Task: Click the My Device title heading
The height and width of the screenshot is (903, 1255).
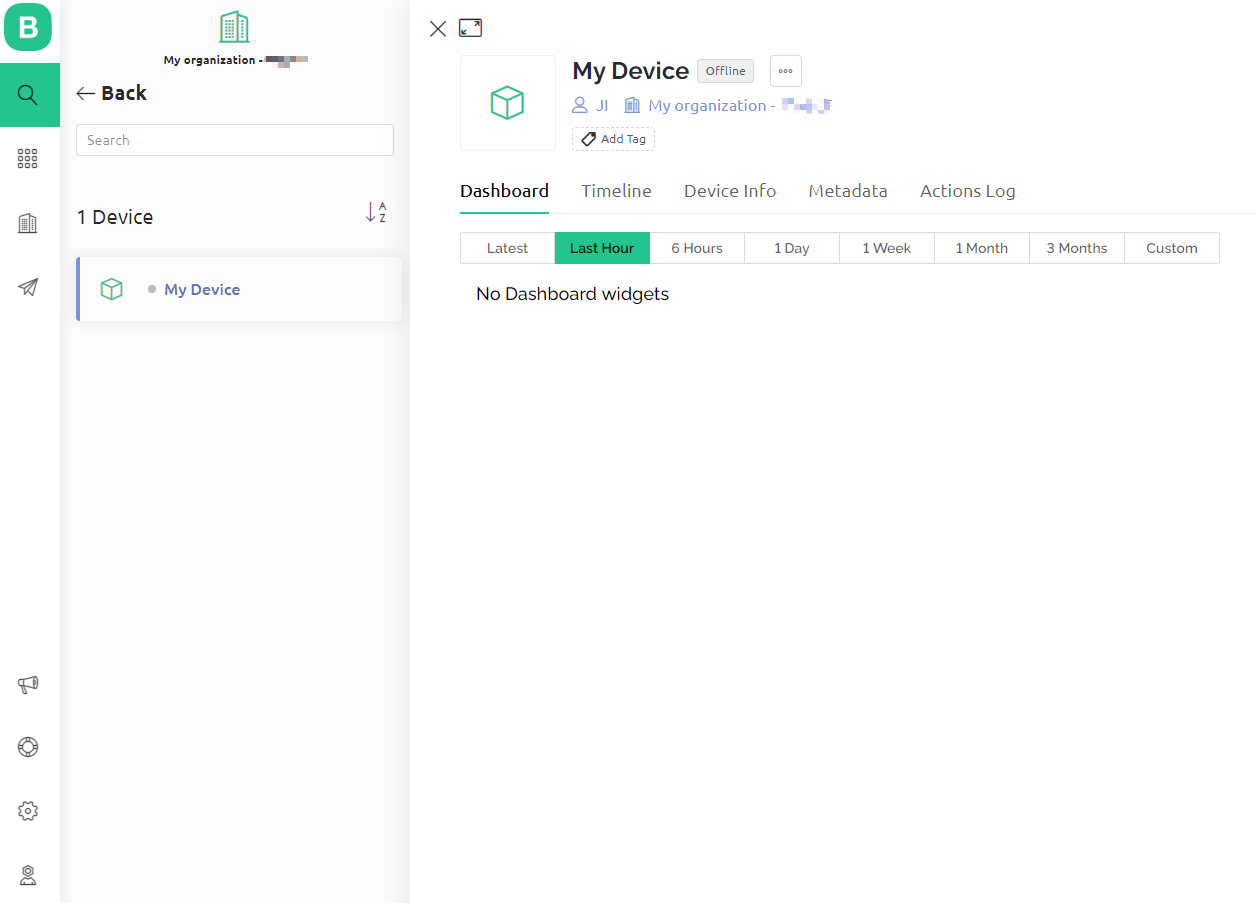Action: point(630,71)
